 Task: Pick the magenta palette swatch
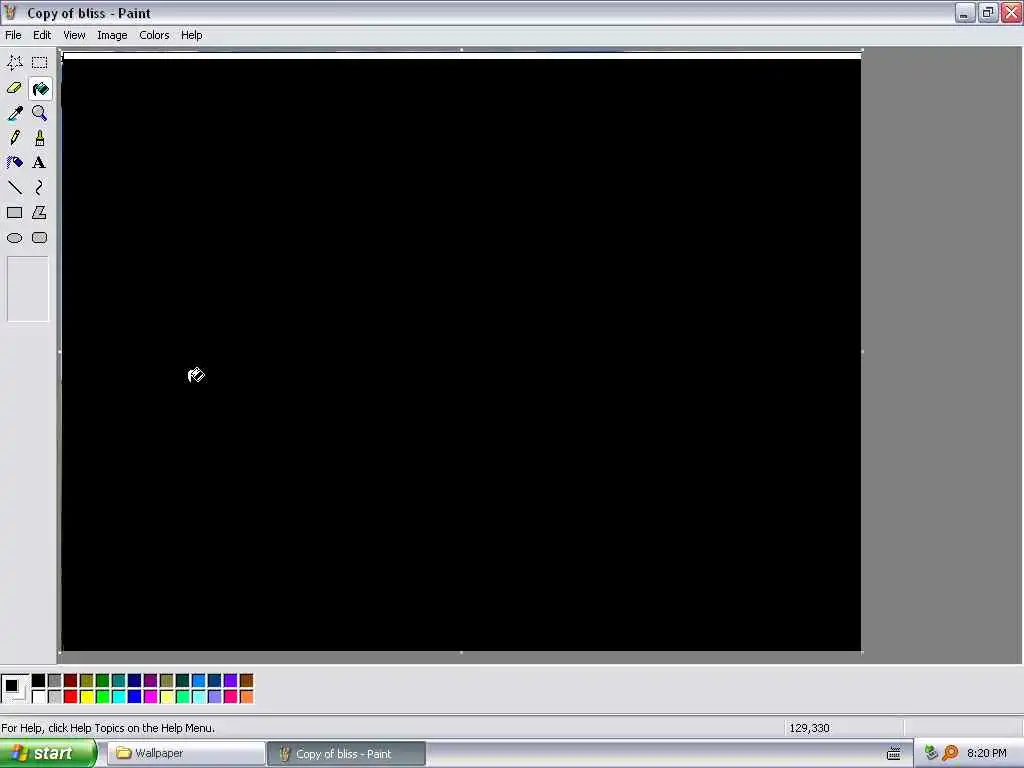(x=150, y=697)
